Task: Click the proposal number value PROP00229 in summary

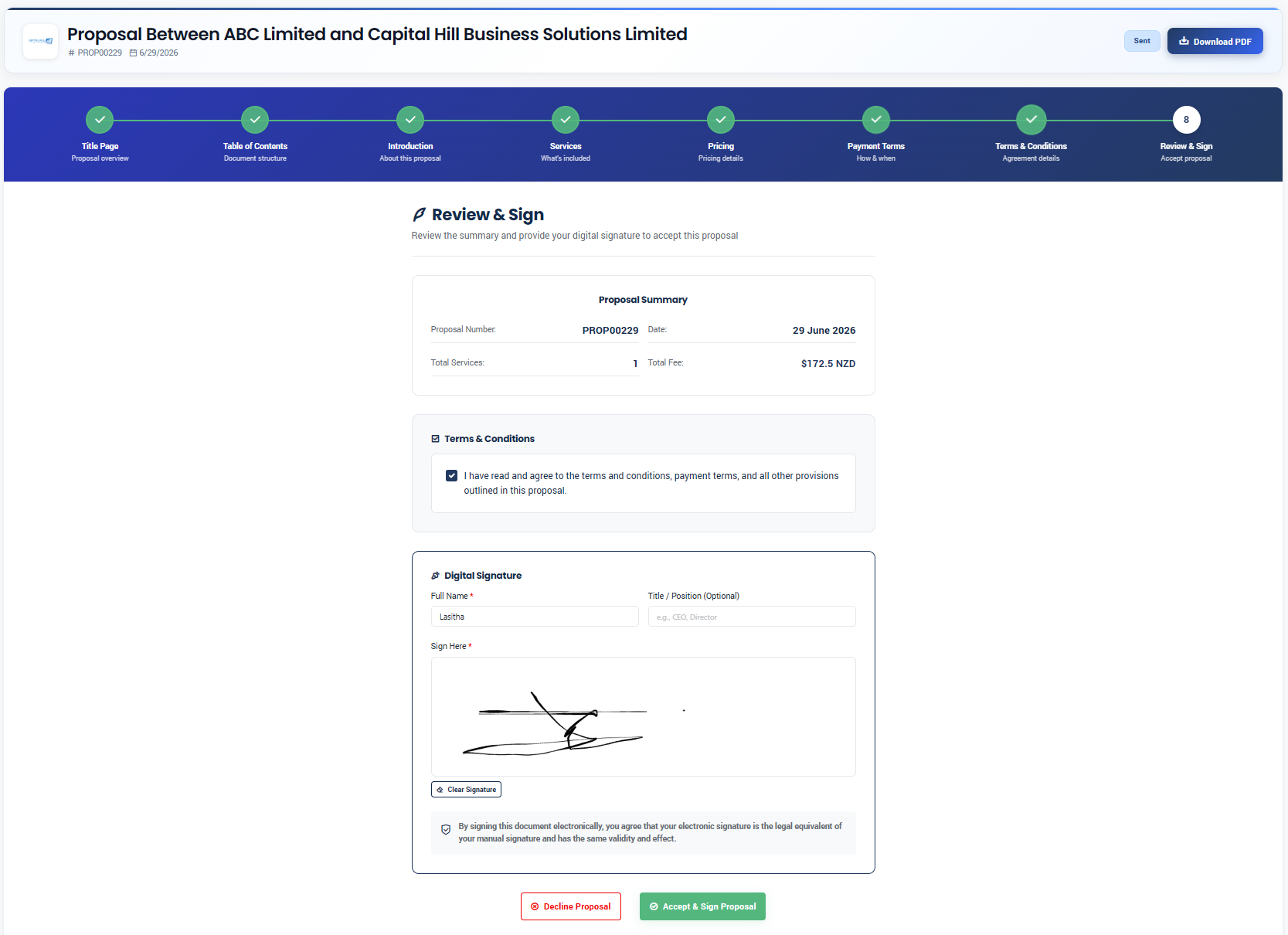Action: (610, 331)
